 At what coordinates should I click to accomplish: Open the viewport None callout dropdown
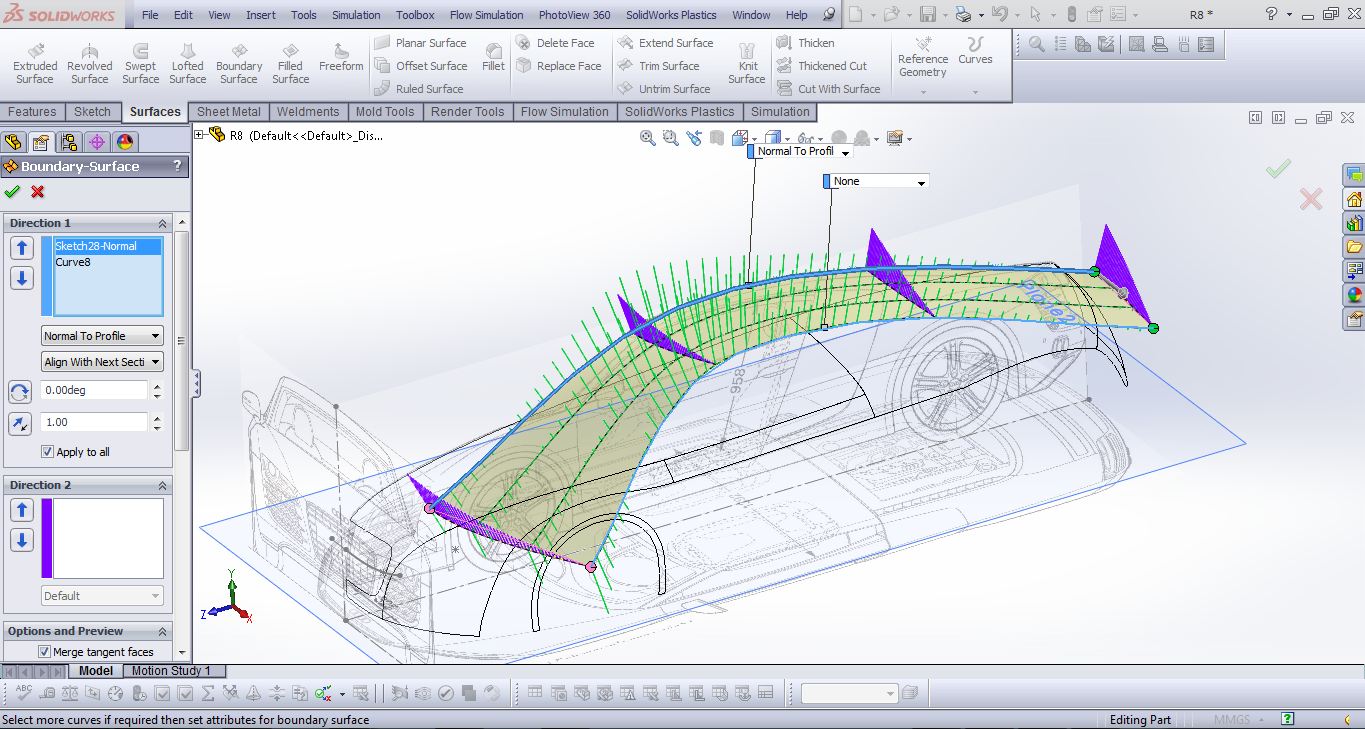tap(921, 182)
